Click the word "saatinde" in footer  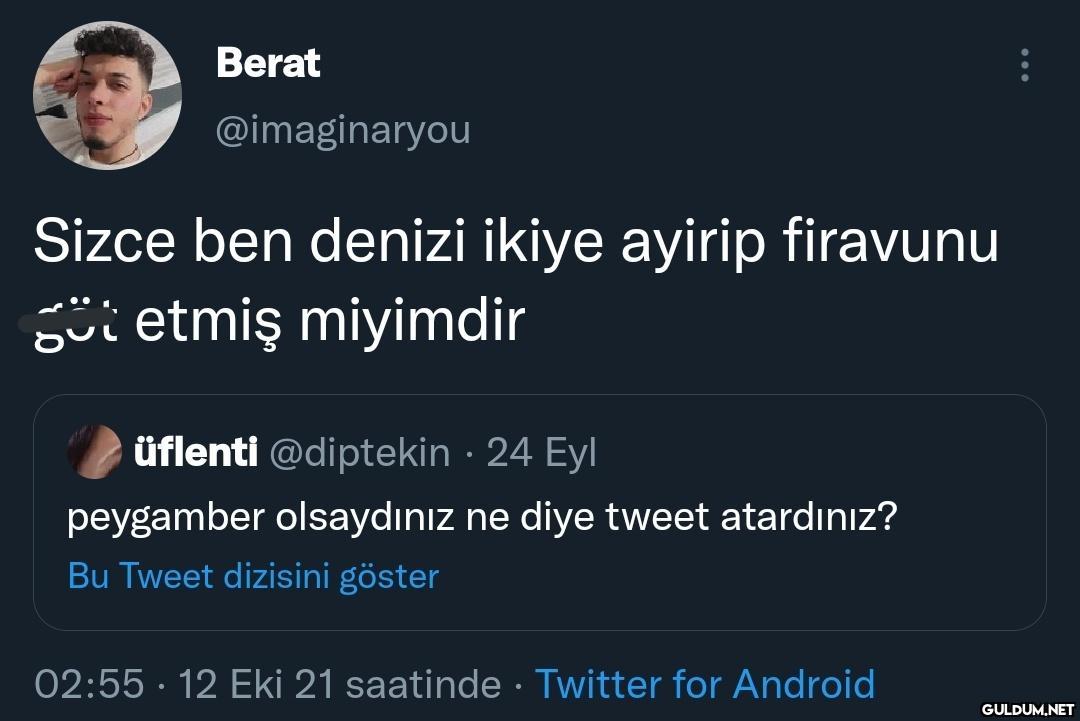pyautogui.click(x=422, y=684)
